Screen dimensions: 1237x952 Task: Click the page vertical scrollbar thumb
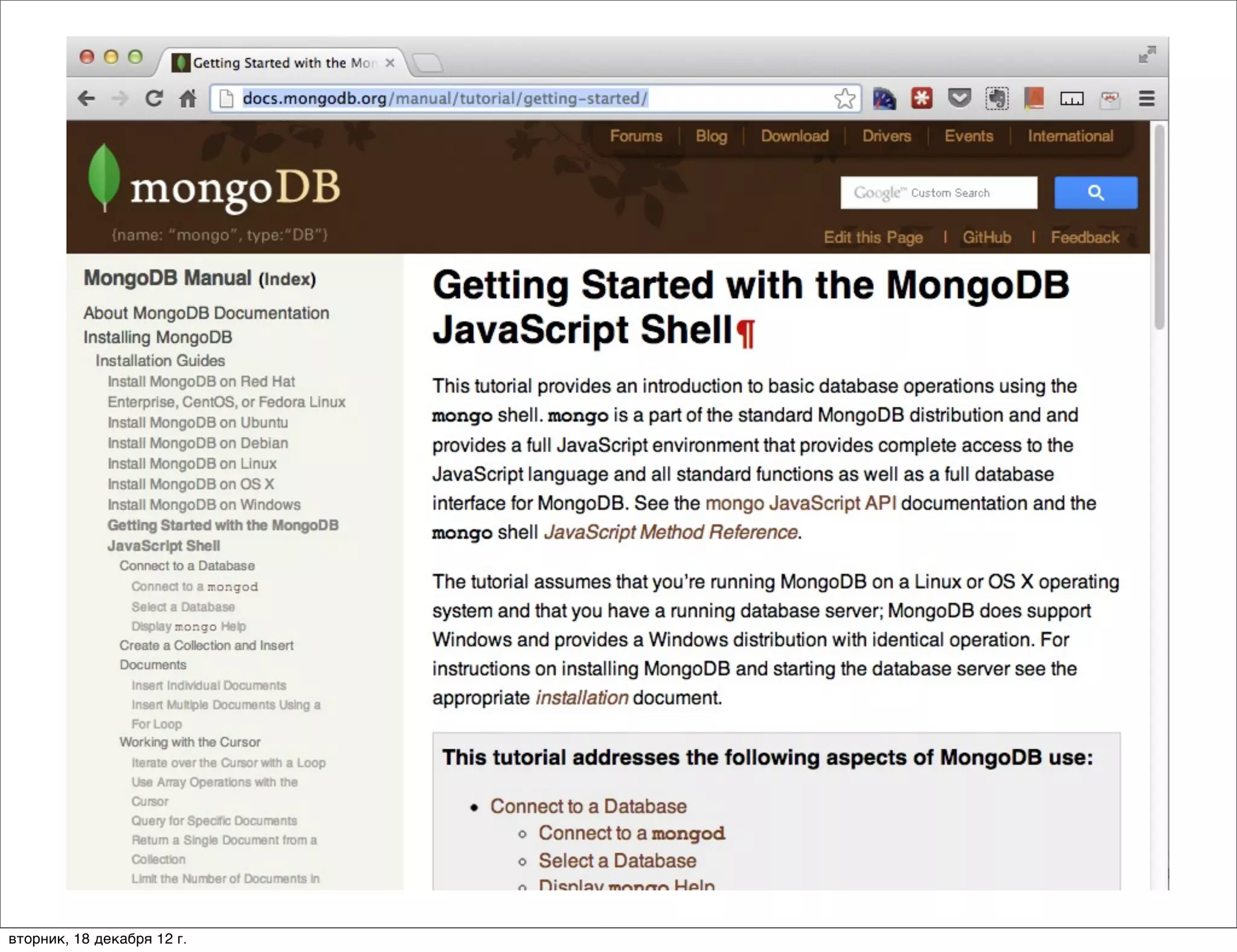click(x=1158, y=227)
